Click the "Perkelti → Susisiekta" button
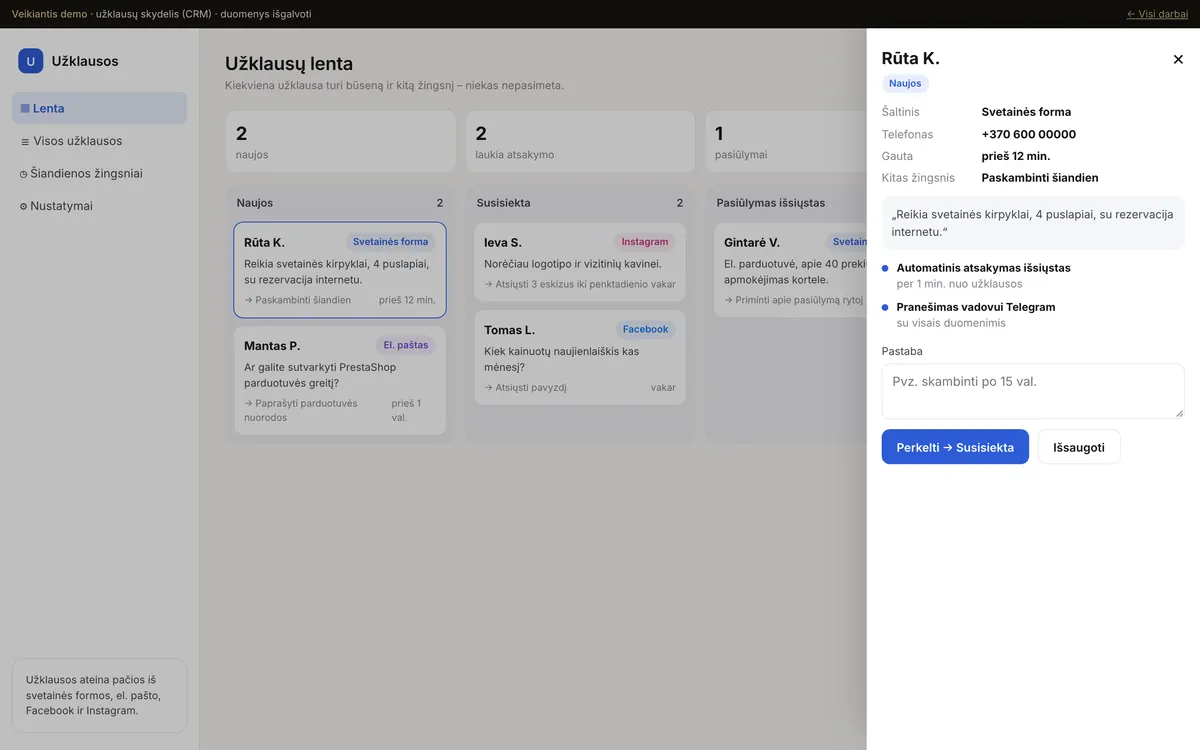Screen dimensions: 1200x750 [x=955, y=447]
